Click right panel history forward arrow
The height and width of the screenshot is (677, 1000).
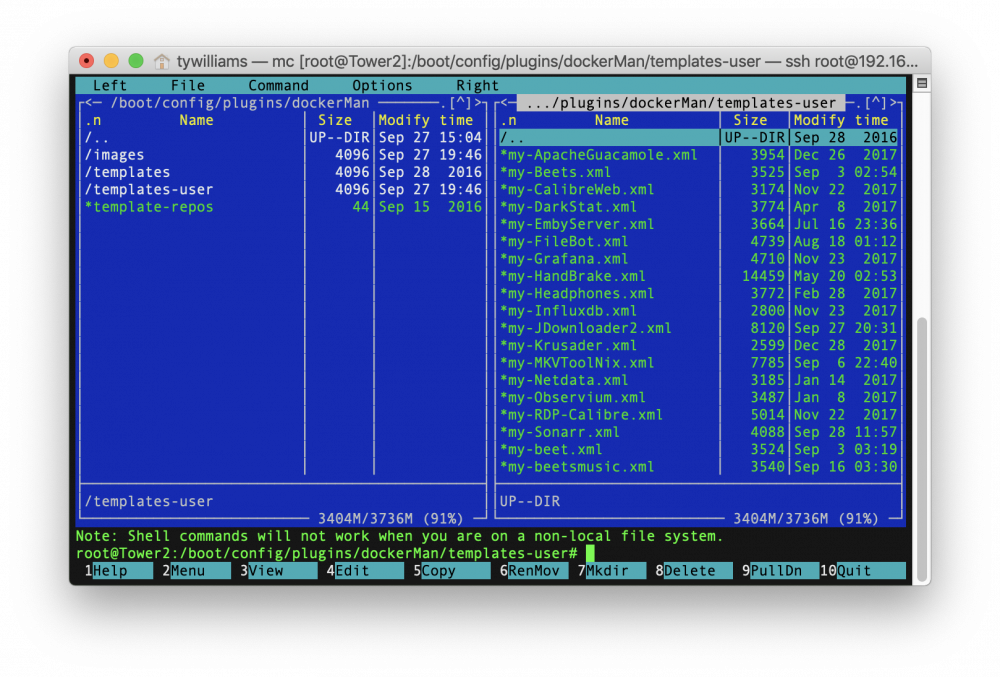(893, 103)
